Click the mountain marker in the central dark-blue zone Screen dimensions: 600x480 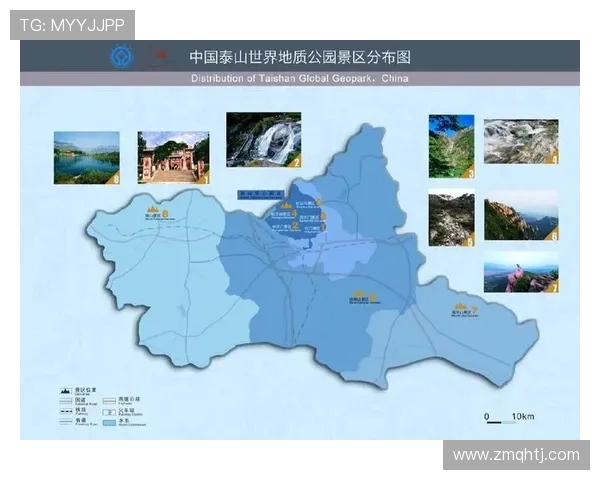[287, 206]
